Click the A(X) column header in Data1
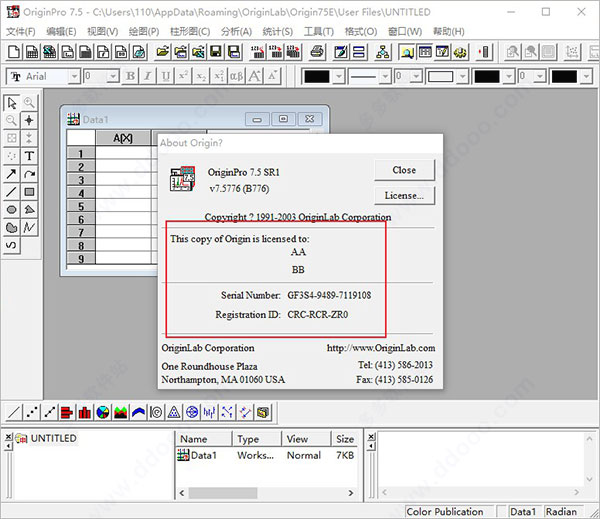Screen dimensions: 600x519 click(123, 138)
